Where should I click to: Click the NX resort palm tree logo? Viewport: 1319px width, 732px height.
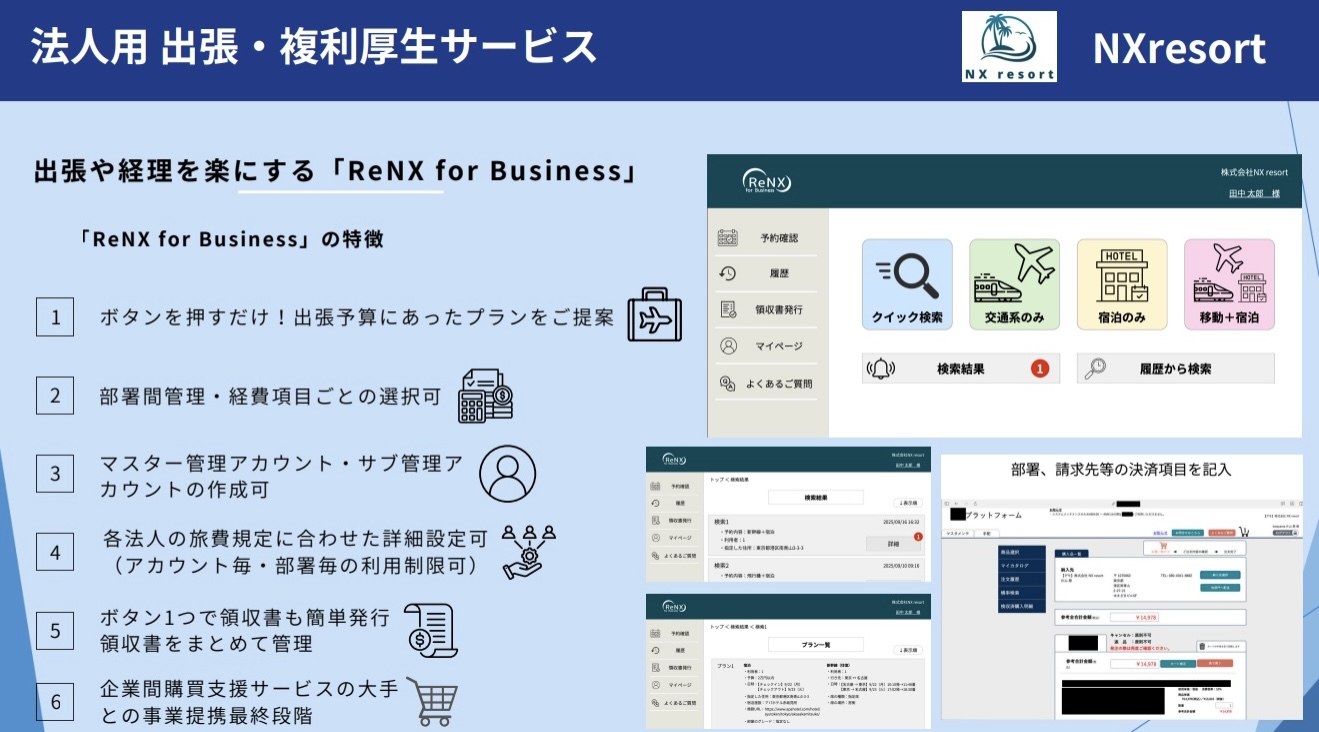point(1009,46)
